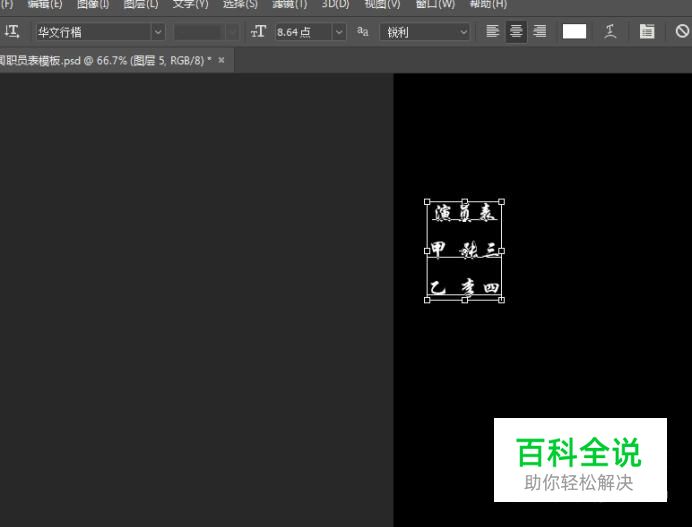Click the font size tT icon
The image size is (692, 527).
(x=258, y=32)
